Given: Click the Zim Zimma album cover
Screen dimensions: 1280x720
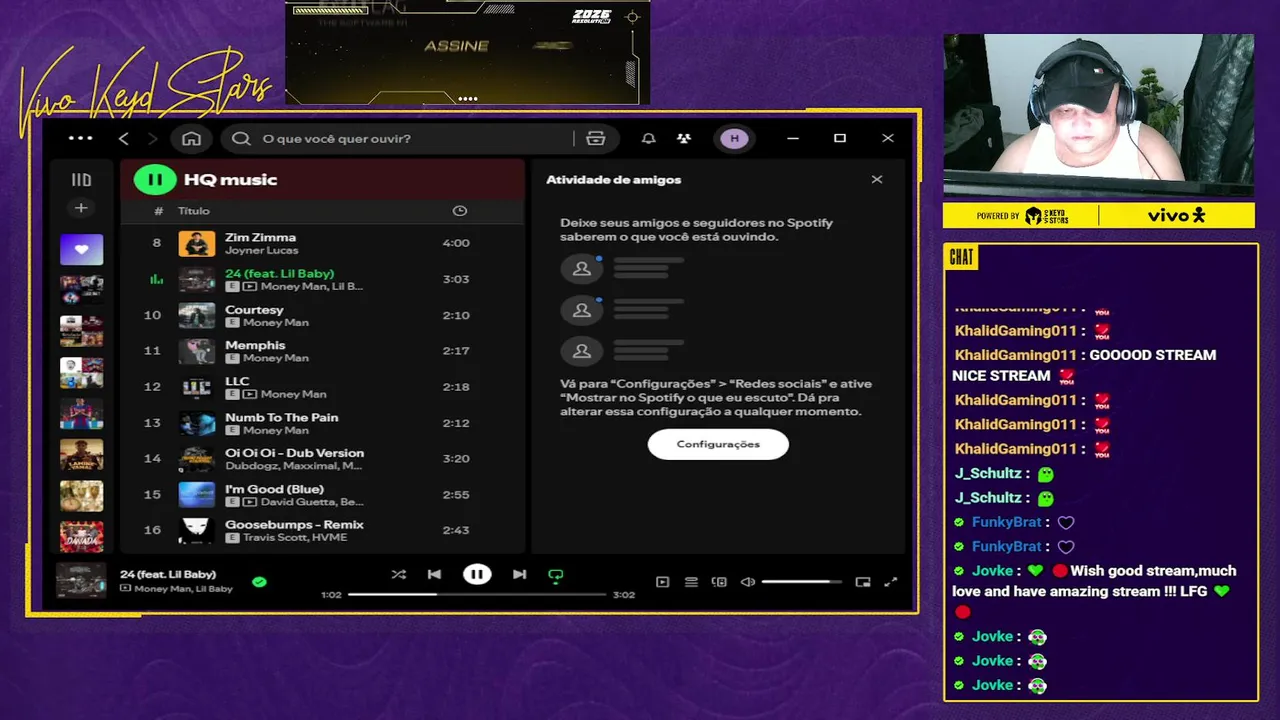Looking at the screenshot, I should [197, 243].
